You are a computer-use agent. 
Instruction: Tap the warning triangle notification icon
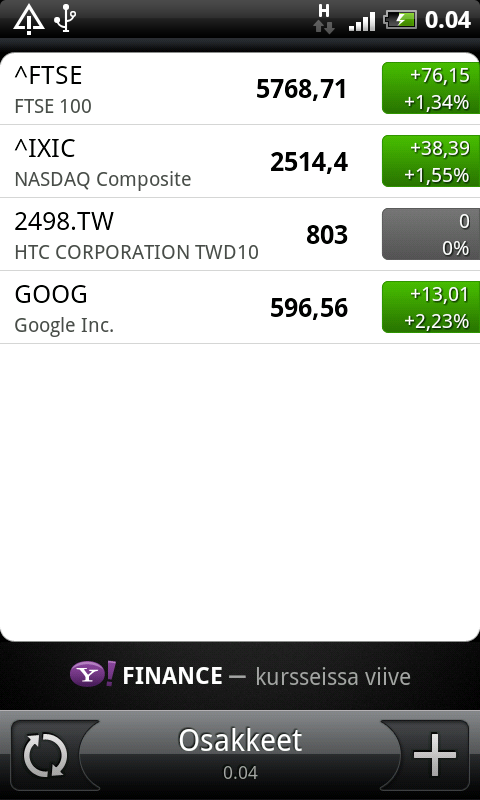point(29,19)
